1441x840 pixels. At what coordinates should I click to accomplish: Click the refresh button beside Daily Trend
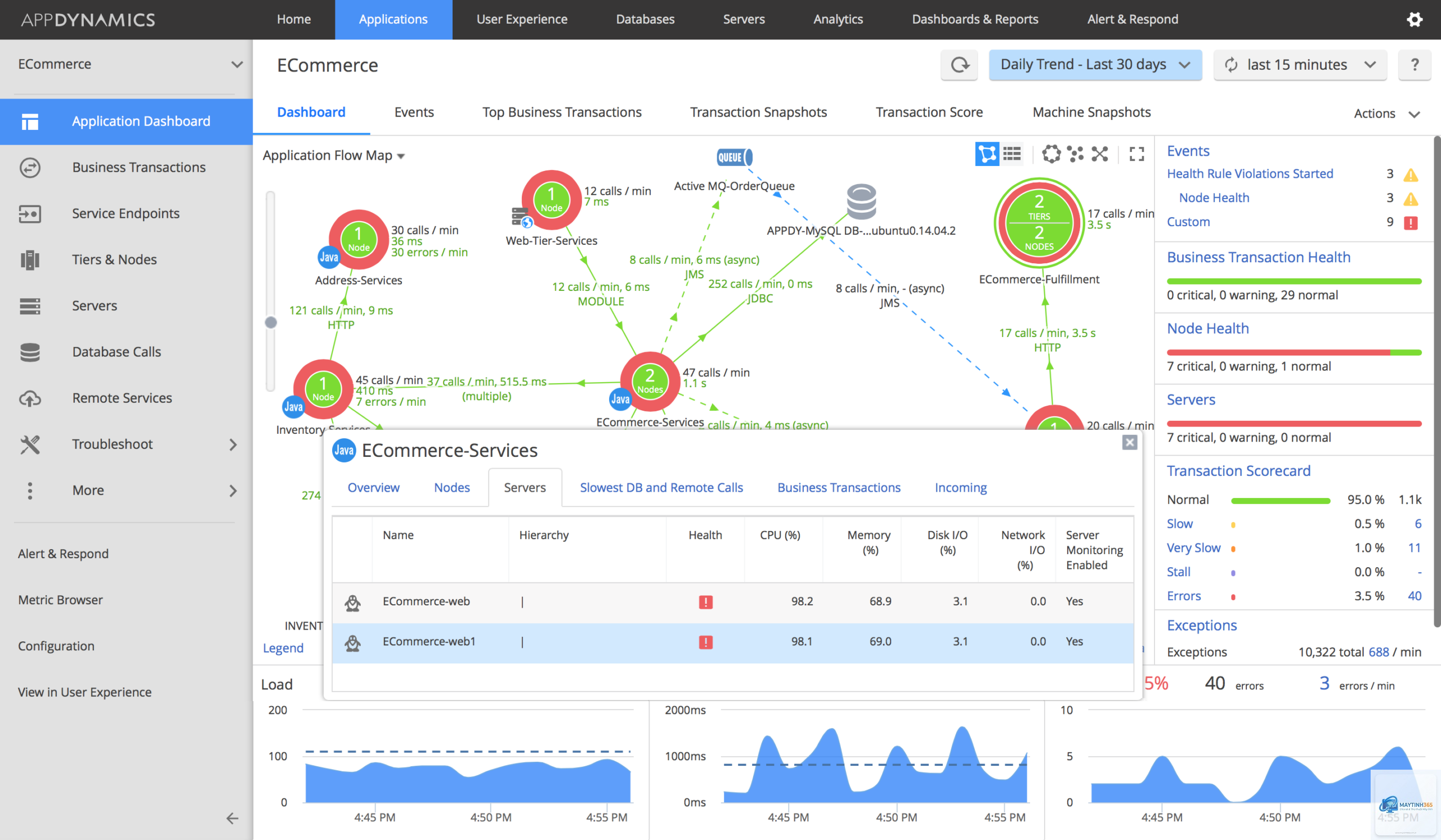pos(959,65)
